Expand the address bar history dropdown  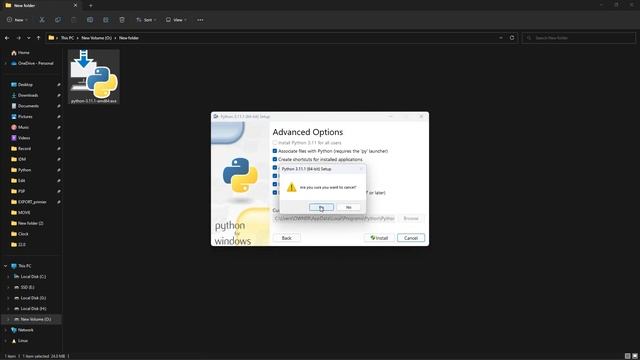(501, 38)
